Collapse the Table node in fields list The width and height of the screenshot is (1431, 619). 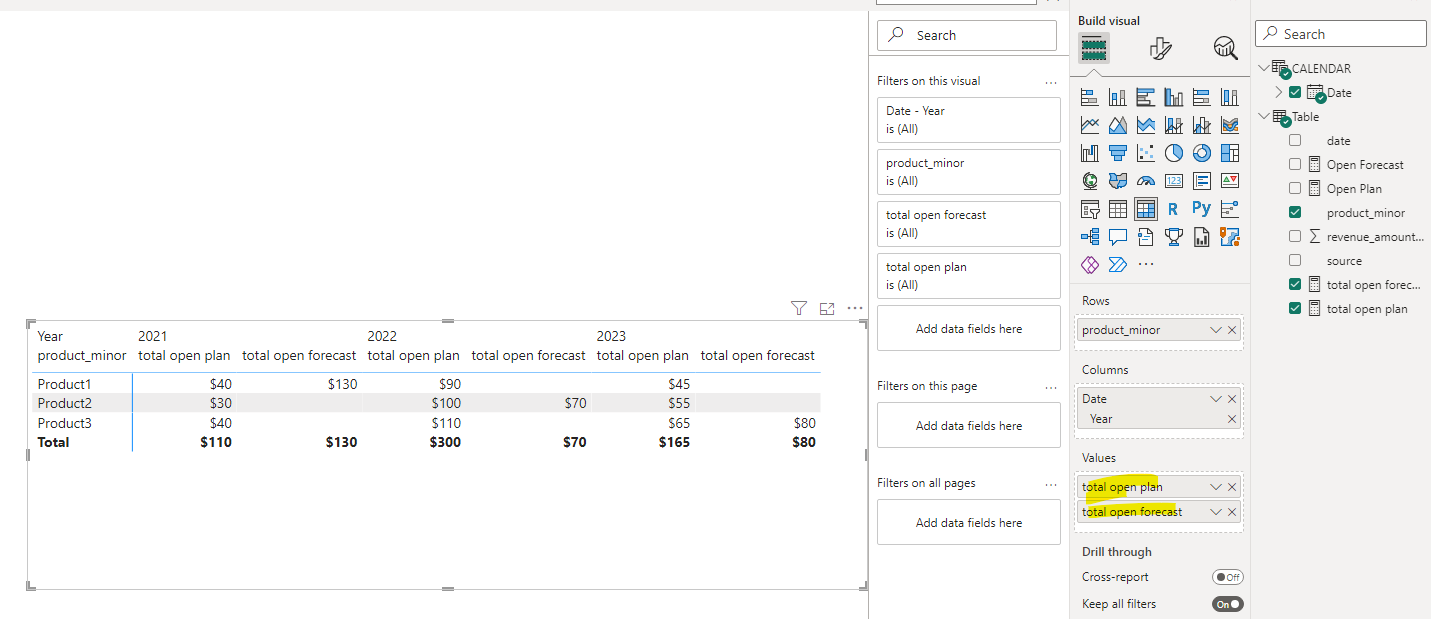coord(1264,116)
